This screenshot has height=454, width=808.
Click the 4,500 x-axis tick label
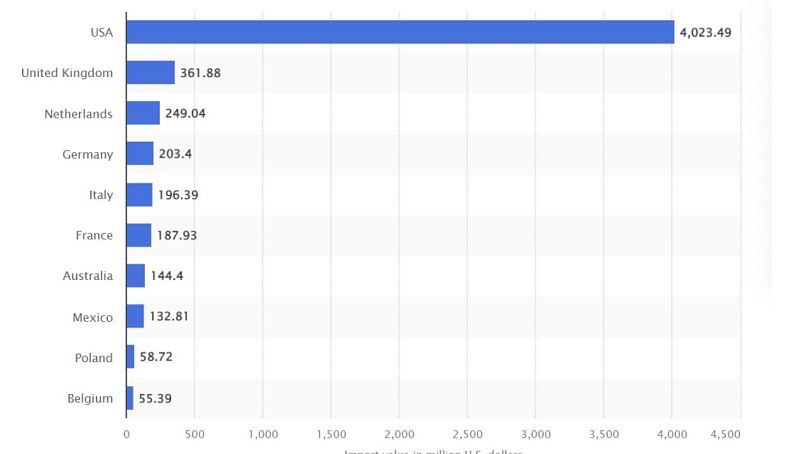click(725, 434)
